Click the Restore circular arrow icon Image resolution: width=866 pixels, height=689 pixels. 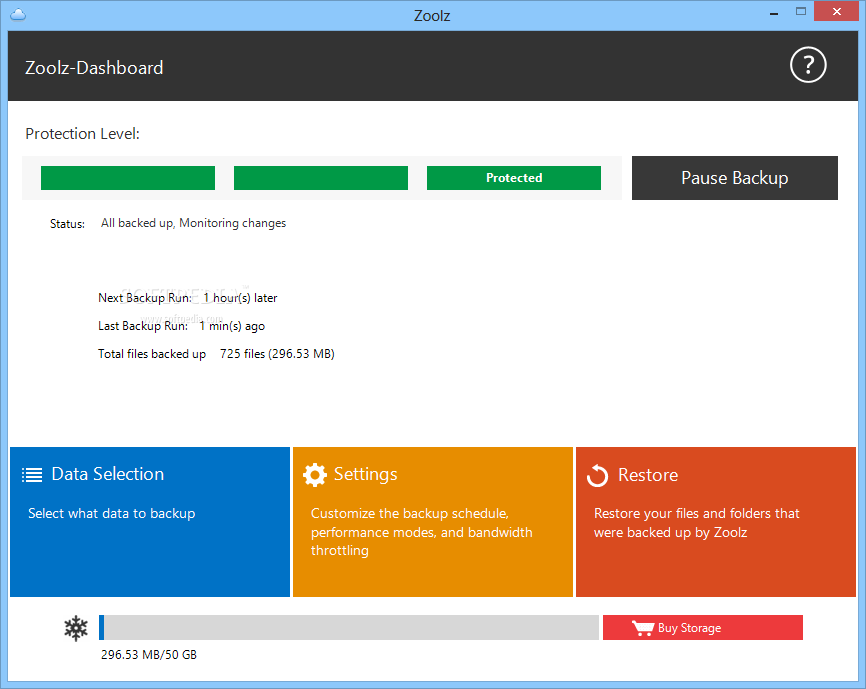pos(597,475)
